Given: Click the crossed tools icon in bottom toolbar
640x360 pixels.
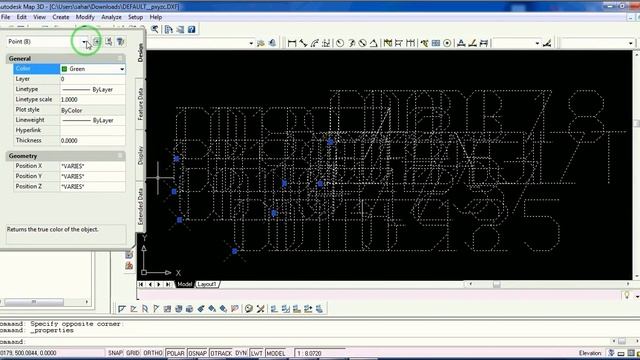Looking at the screenshot, I should tap(260, 309).
